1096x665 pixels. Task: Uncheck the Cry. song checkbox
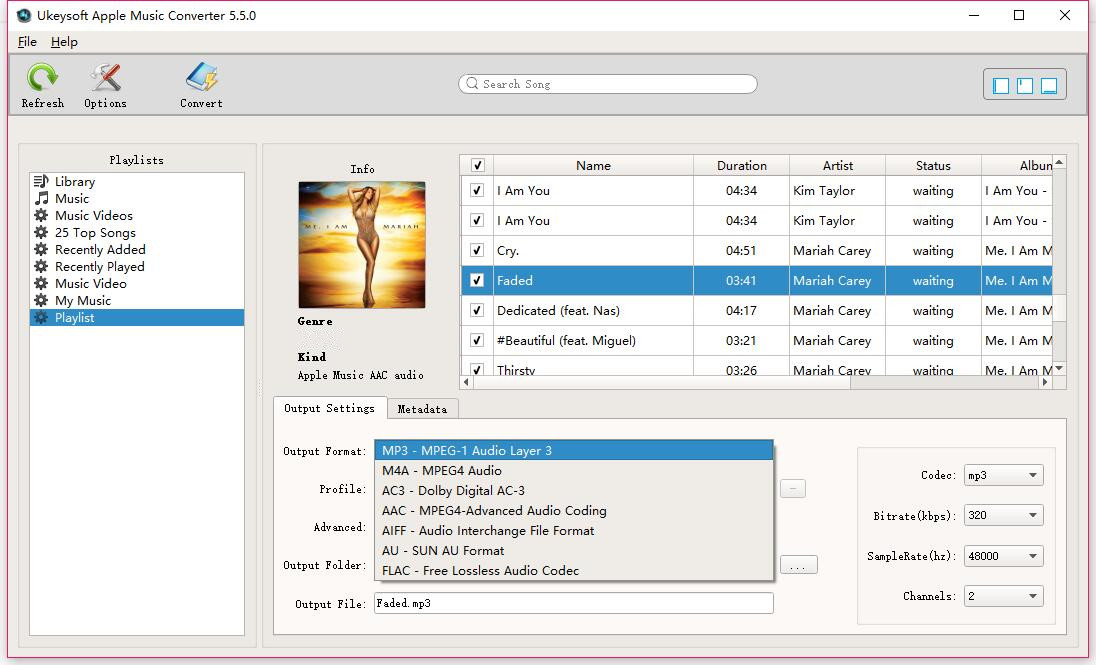tap(477, 250)
